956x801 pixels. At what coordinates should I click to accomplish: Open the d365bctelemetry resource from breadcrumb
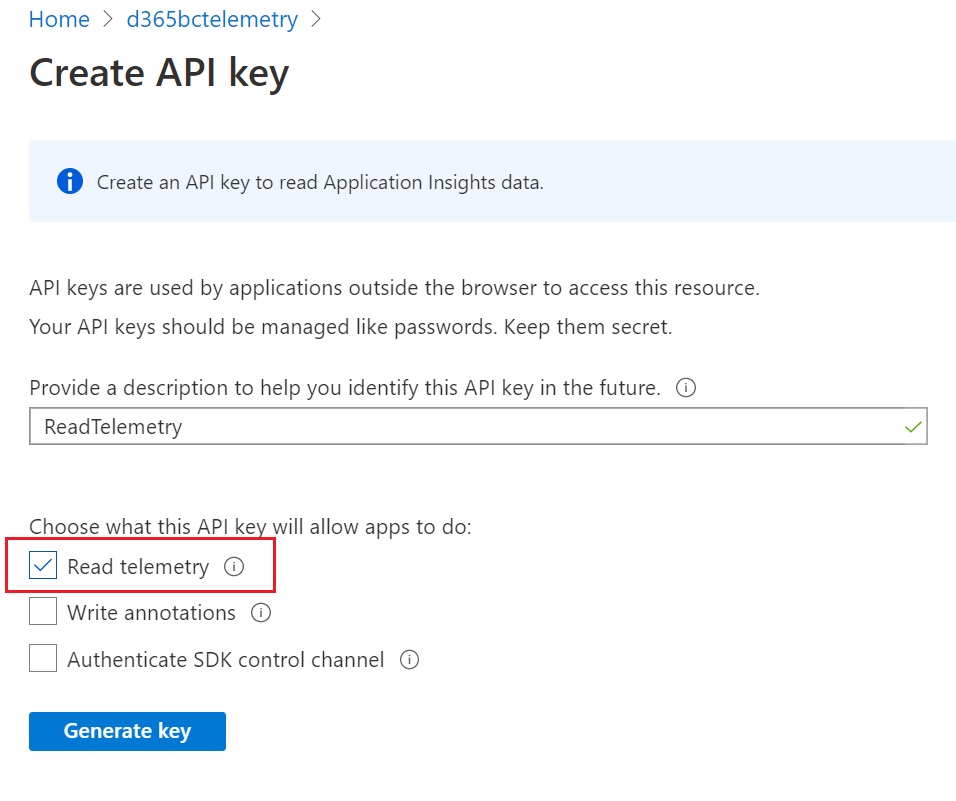point(211,19)
